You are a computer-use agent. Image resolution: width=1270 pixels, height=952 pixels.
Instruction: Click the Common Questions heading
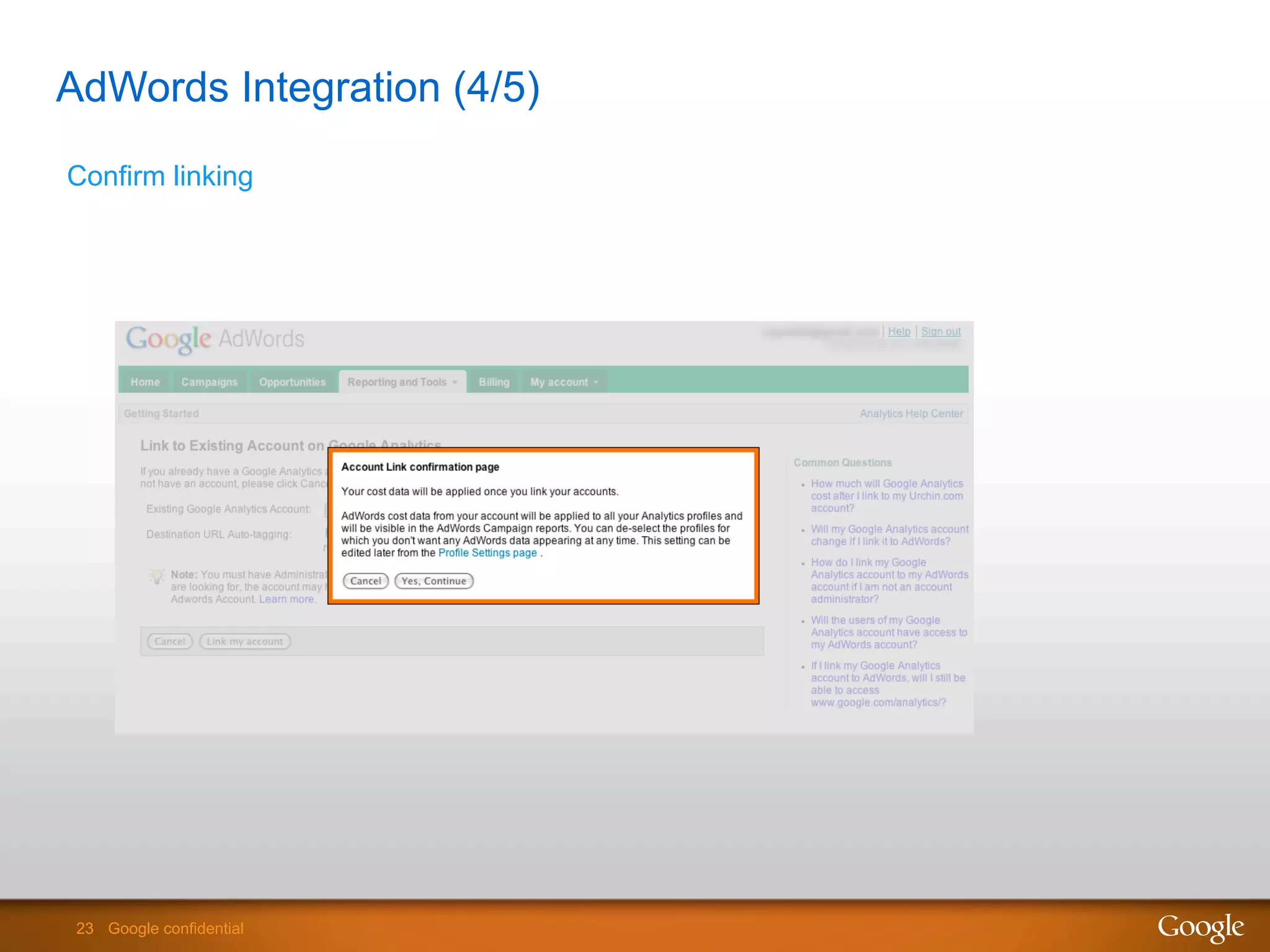(843, 462)
